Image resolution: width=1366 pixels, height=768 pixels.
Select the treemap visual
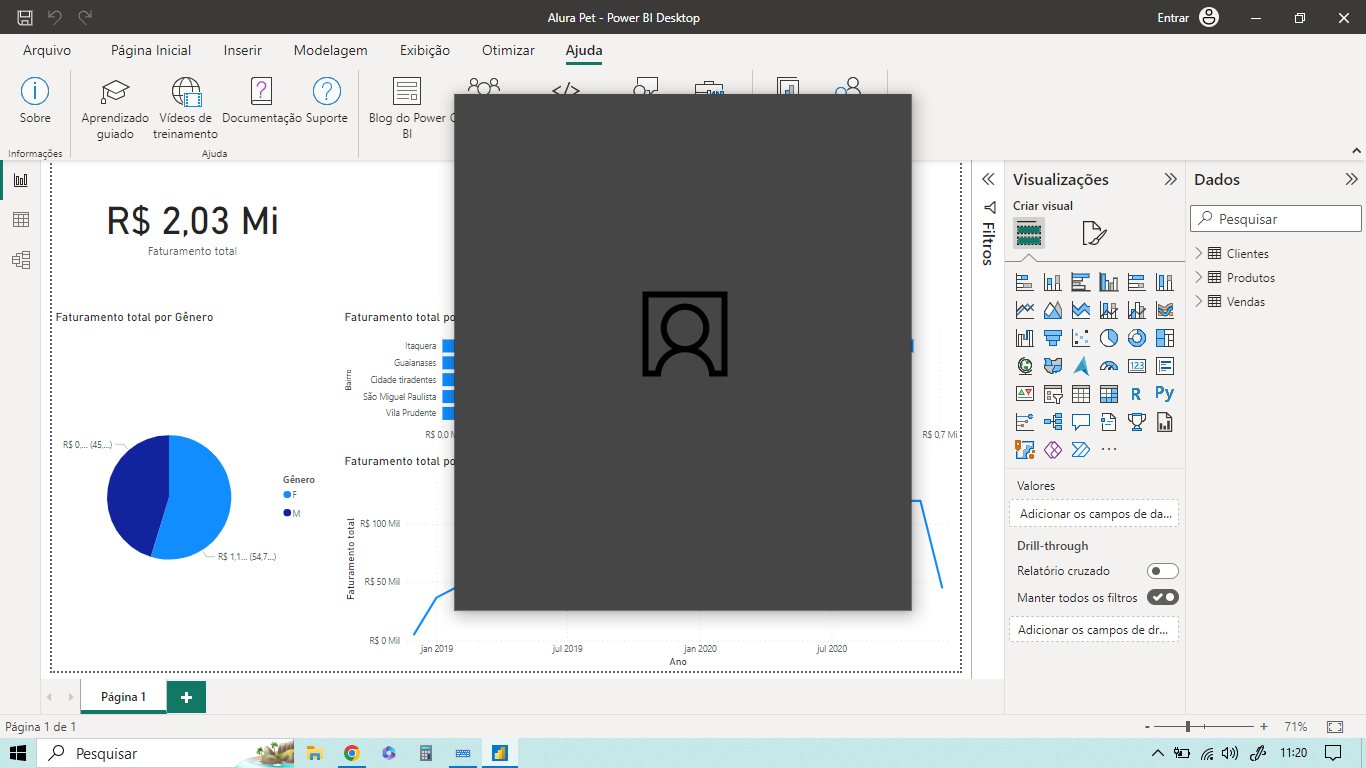tap(1164, 338)
